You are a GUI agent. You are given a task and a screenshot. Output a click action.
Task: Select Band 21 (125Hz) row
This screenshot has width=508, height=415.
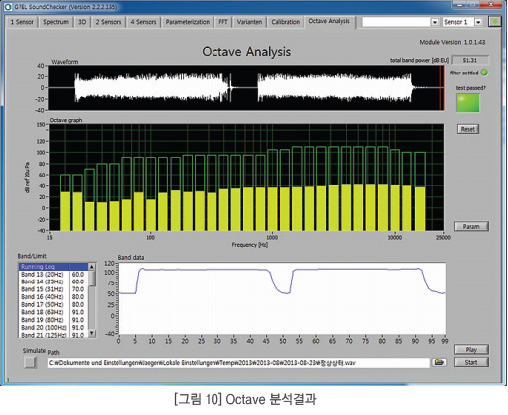53,335
